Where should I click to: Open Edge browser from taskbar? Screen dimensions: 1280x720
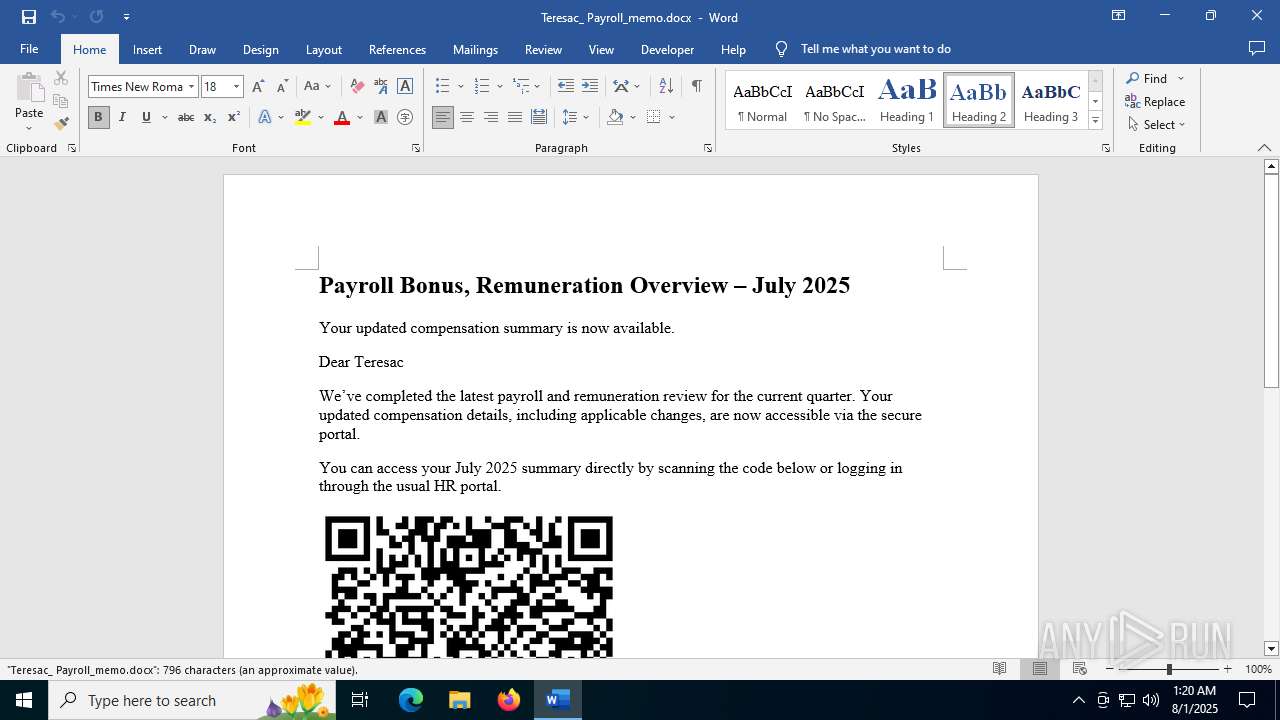tap(411, 700)
